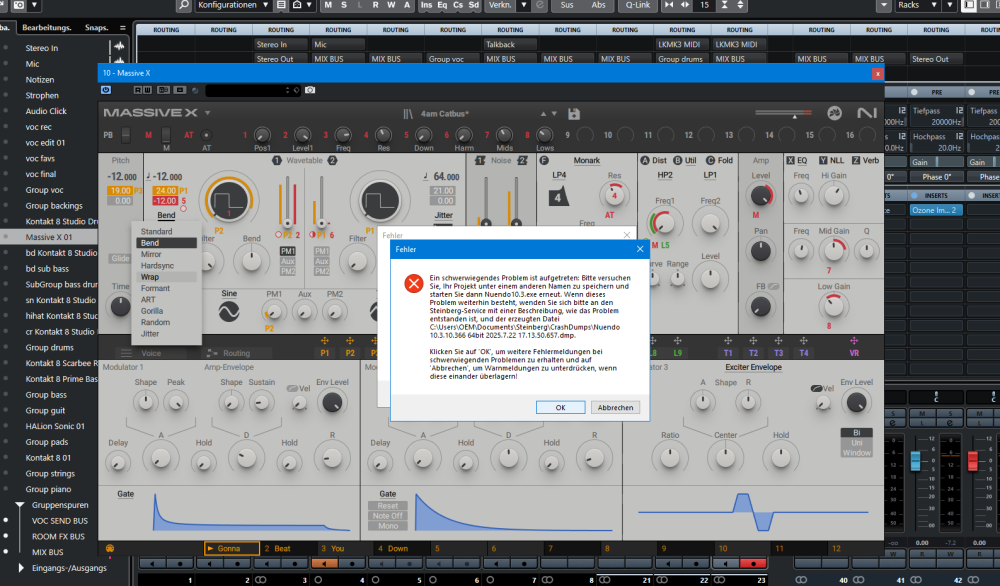Adjust the left wavetable level slider
Screen dimensions: 1000x586
[x=288, y=223]
